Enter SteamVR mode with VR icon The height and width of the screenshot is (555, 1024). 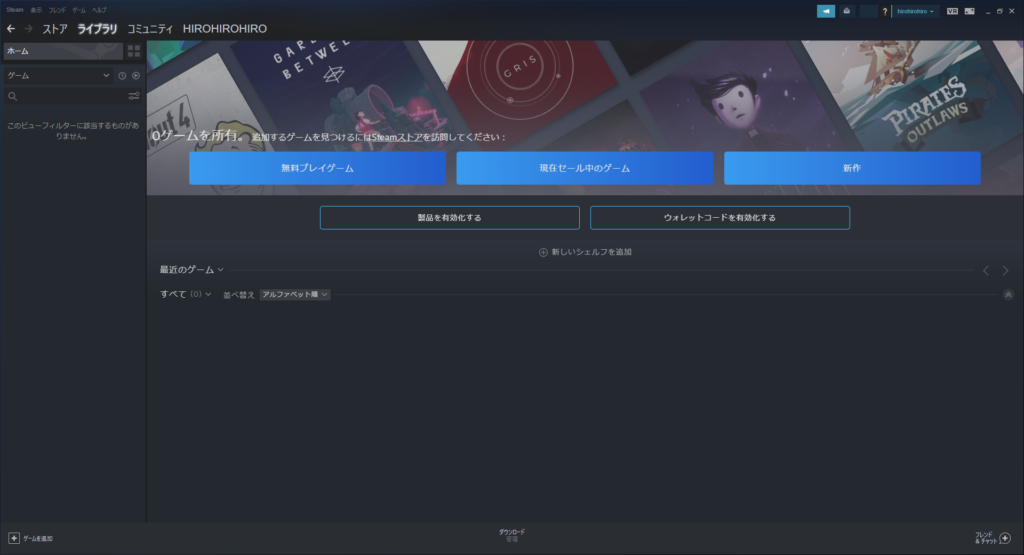[x=952, y=11]
